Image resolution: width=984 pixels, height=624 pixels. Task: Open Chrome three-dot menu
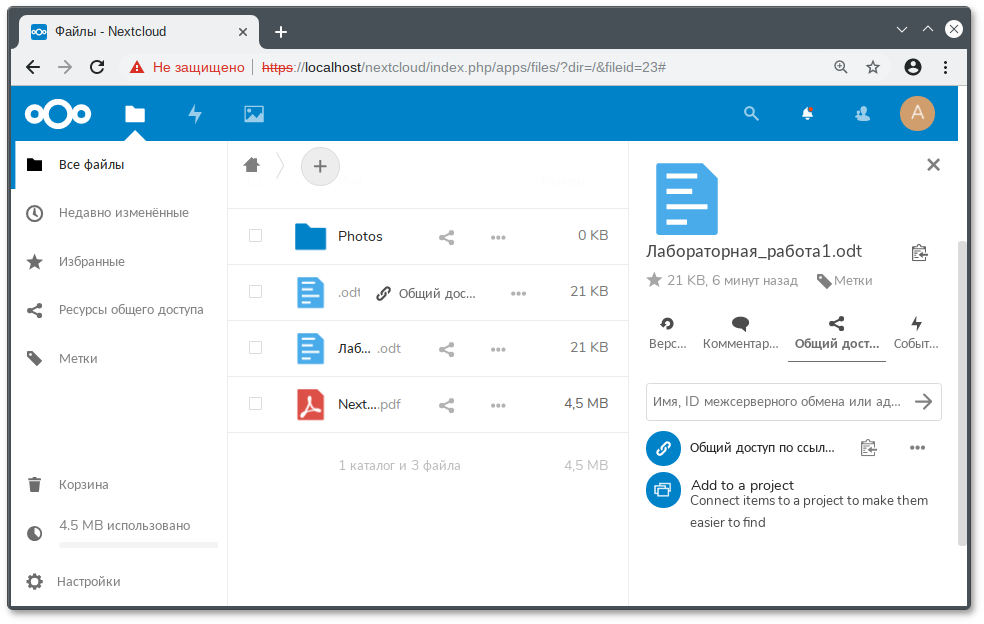(946, 67)
